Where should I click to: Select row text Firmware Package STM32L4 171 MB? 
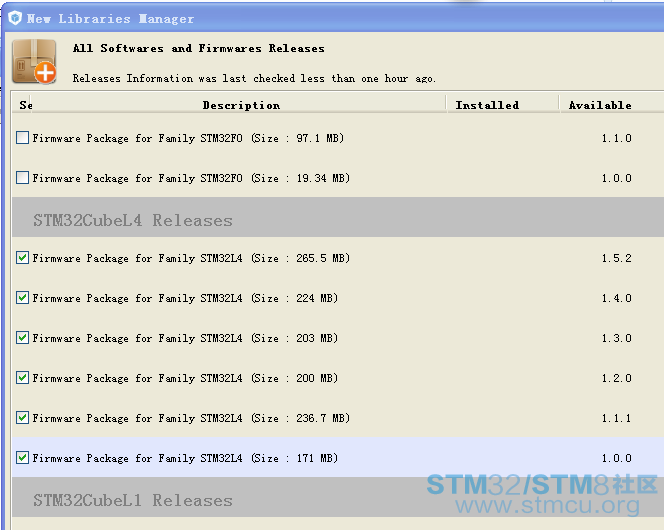point(185,458)
